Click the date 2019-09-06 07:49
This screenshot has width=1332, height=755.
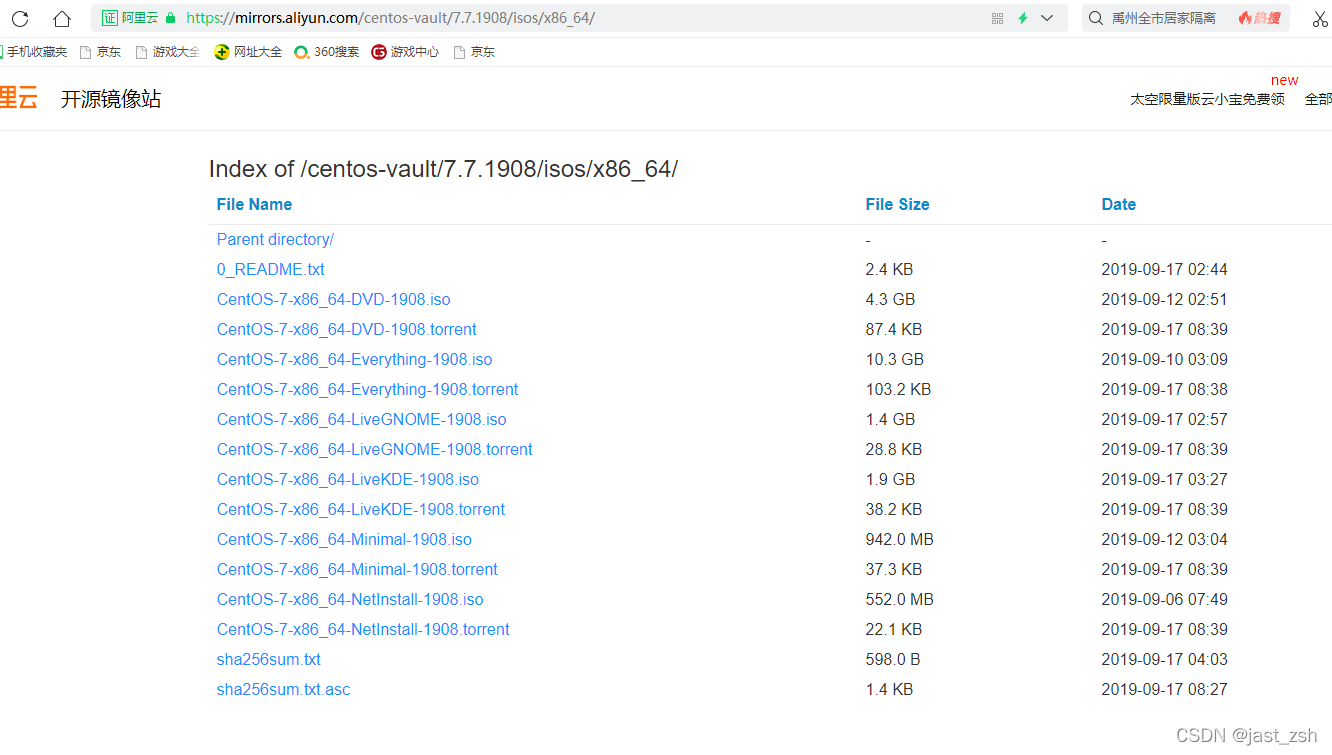point(1164,599)
